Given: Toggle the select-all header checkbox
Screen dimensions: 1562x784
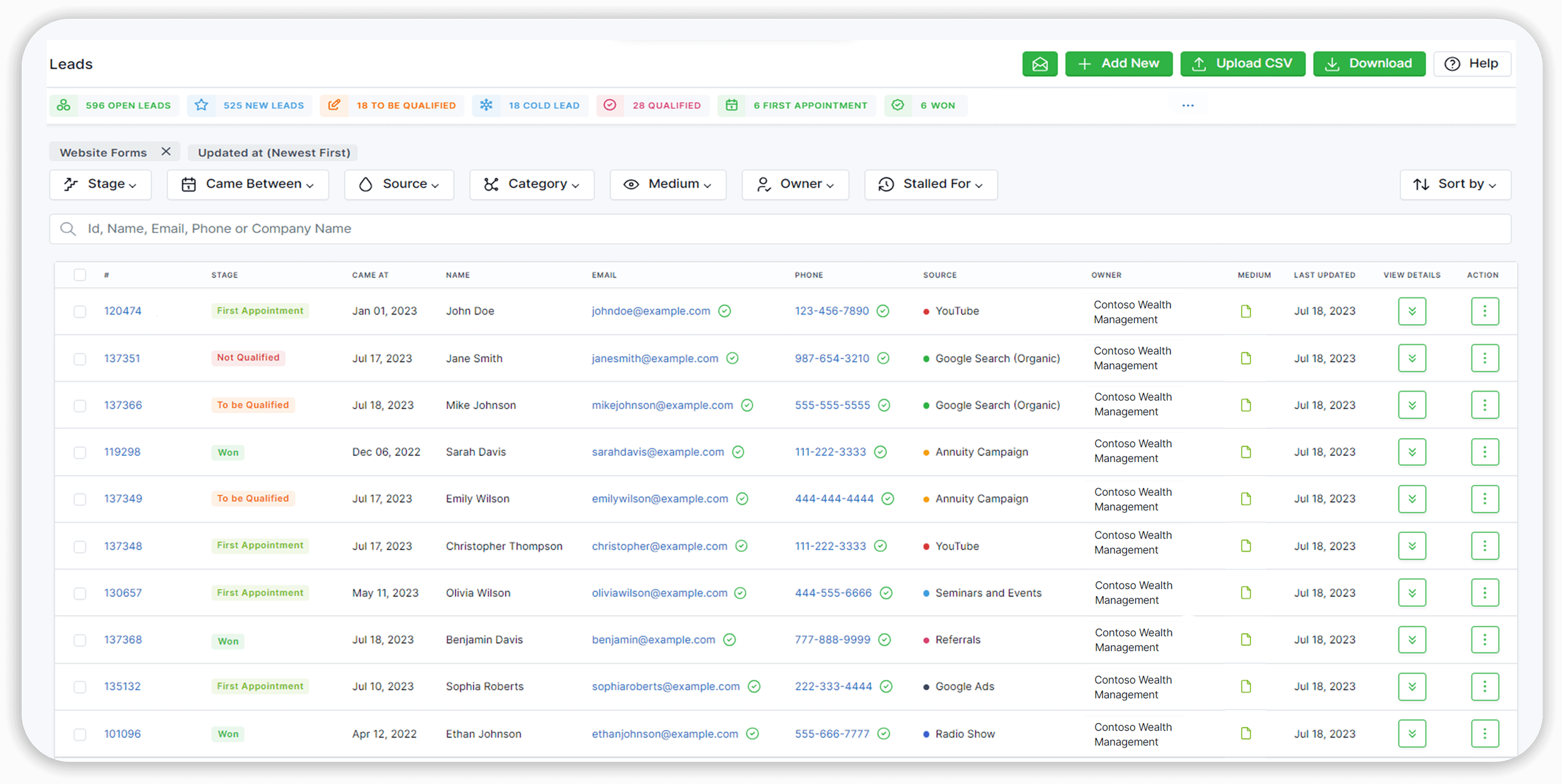Looking at the screenshot, I should click(80, 275).
